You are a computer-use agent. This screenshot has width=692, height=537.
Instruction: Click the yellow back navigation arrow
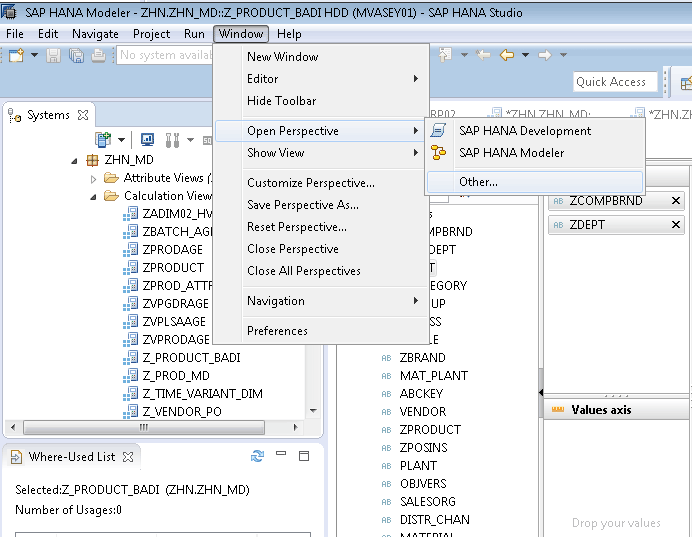(x=507, y=56)
